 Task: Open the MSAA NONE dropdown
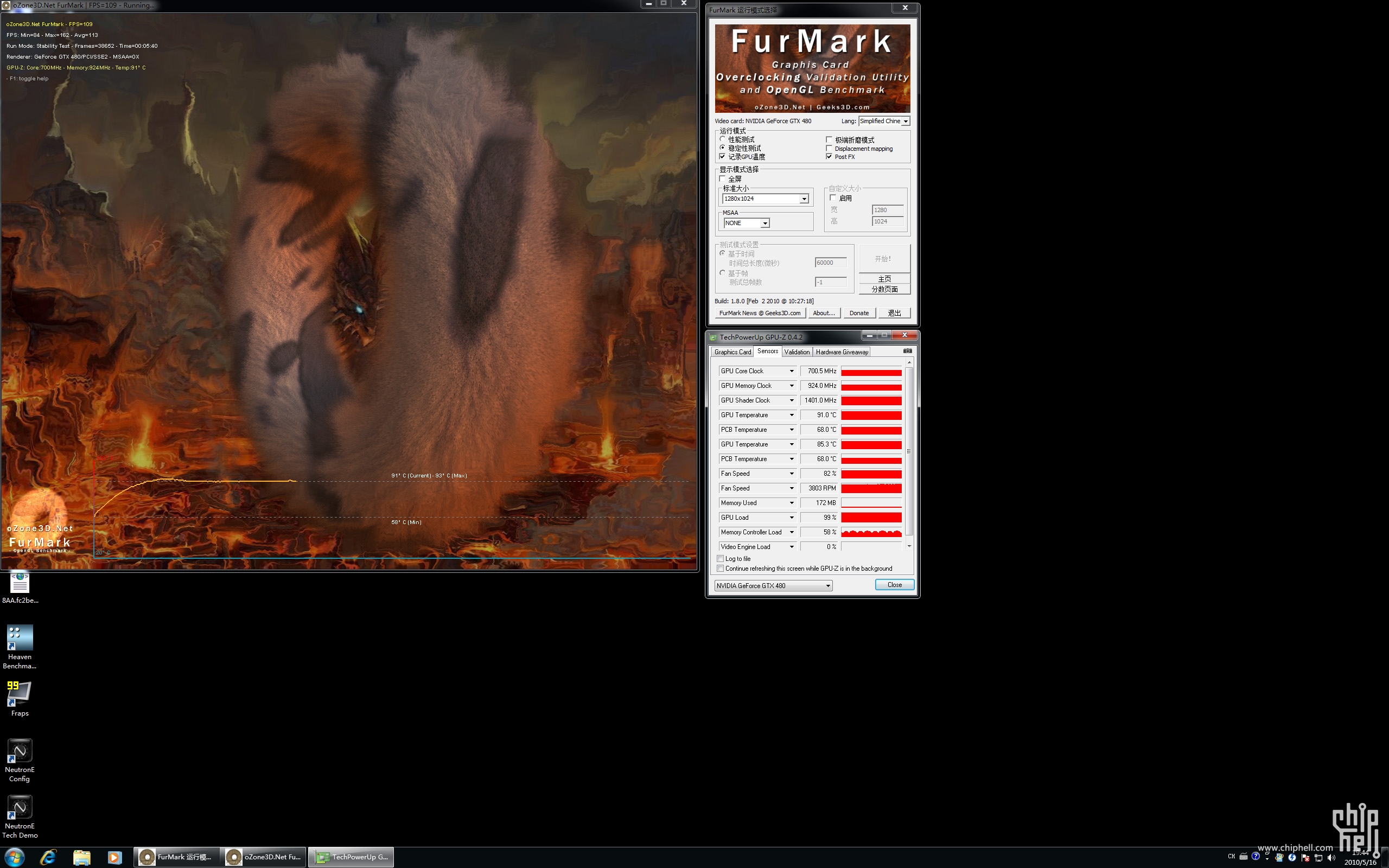[x=746, y=223]
